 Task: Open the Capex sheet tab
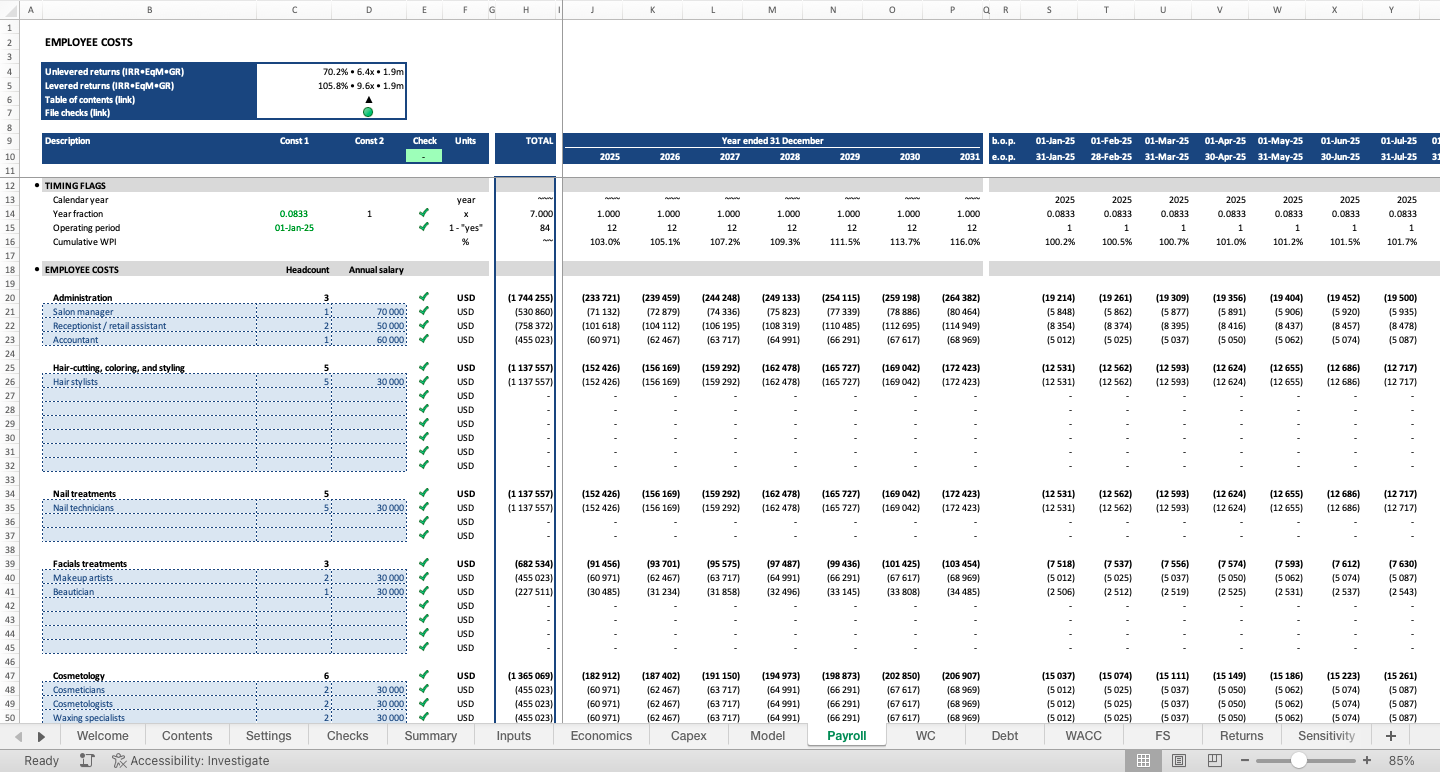688,736
